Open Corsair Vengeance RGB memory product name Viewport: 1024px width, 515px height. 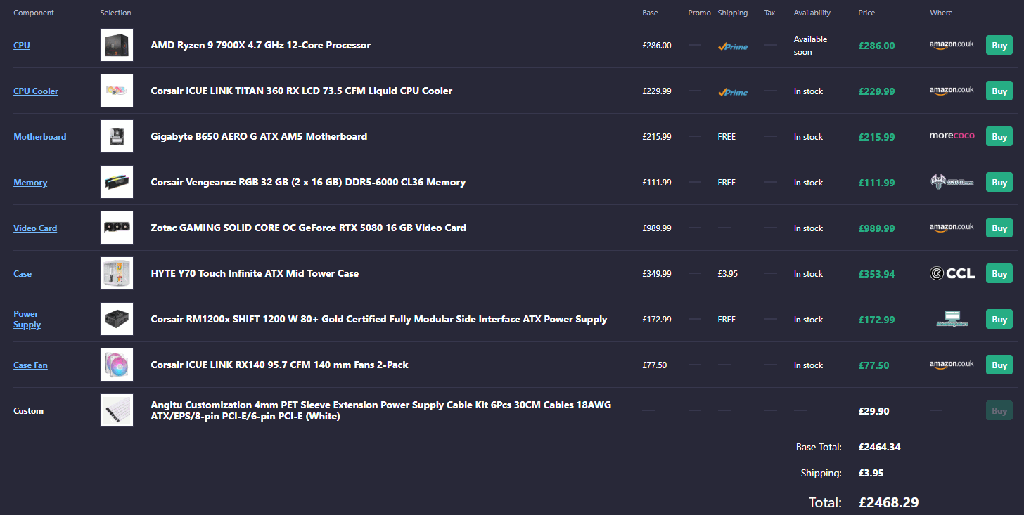click(308, 182)
